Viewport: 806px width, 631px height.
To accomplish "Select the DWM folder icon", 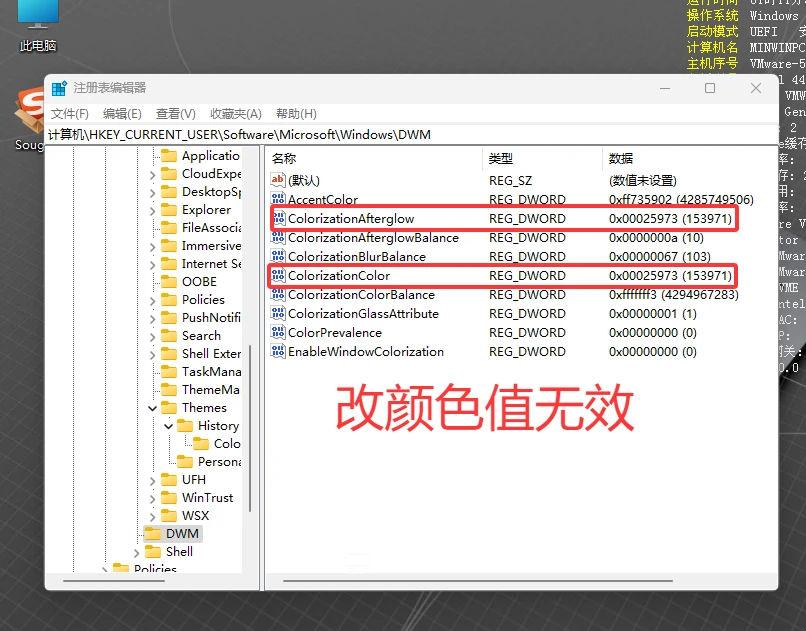I will [x=153, y=533].
